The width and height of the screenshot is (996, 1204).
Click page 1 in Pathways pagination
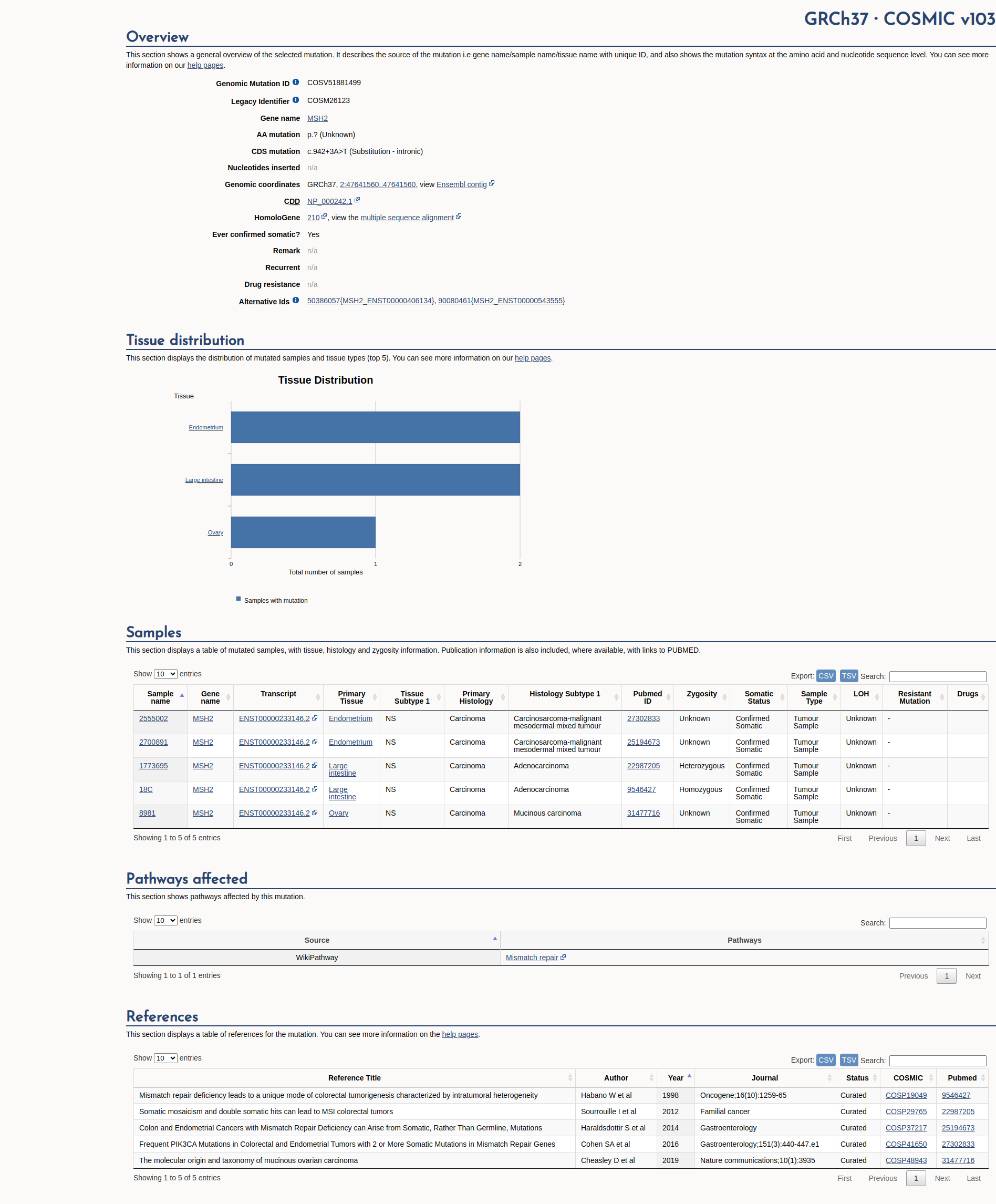946,976
